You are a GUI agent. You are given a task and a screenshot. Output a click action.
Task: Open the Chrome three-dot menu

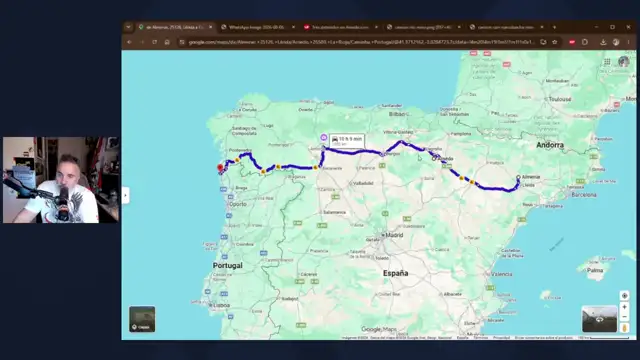click(x=629, y=42)
